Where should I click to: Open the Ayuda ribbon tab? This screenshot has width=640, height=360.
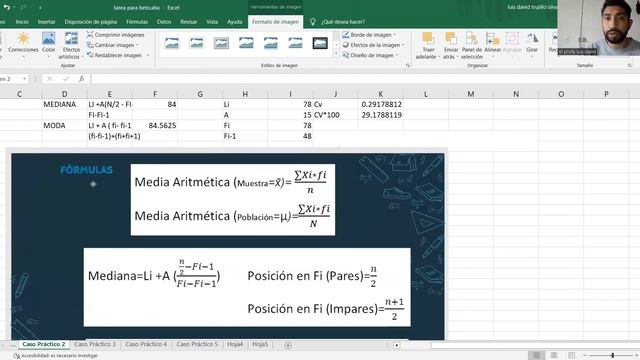(235, 22)
